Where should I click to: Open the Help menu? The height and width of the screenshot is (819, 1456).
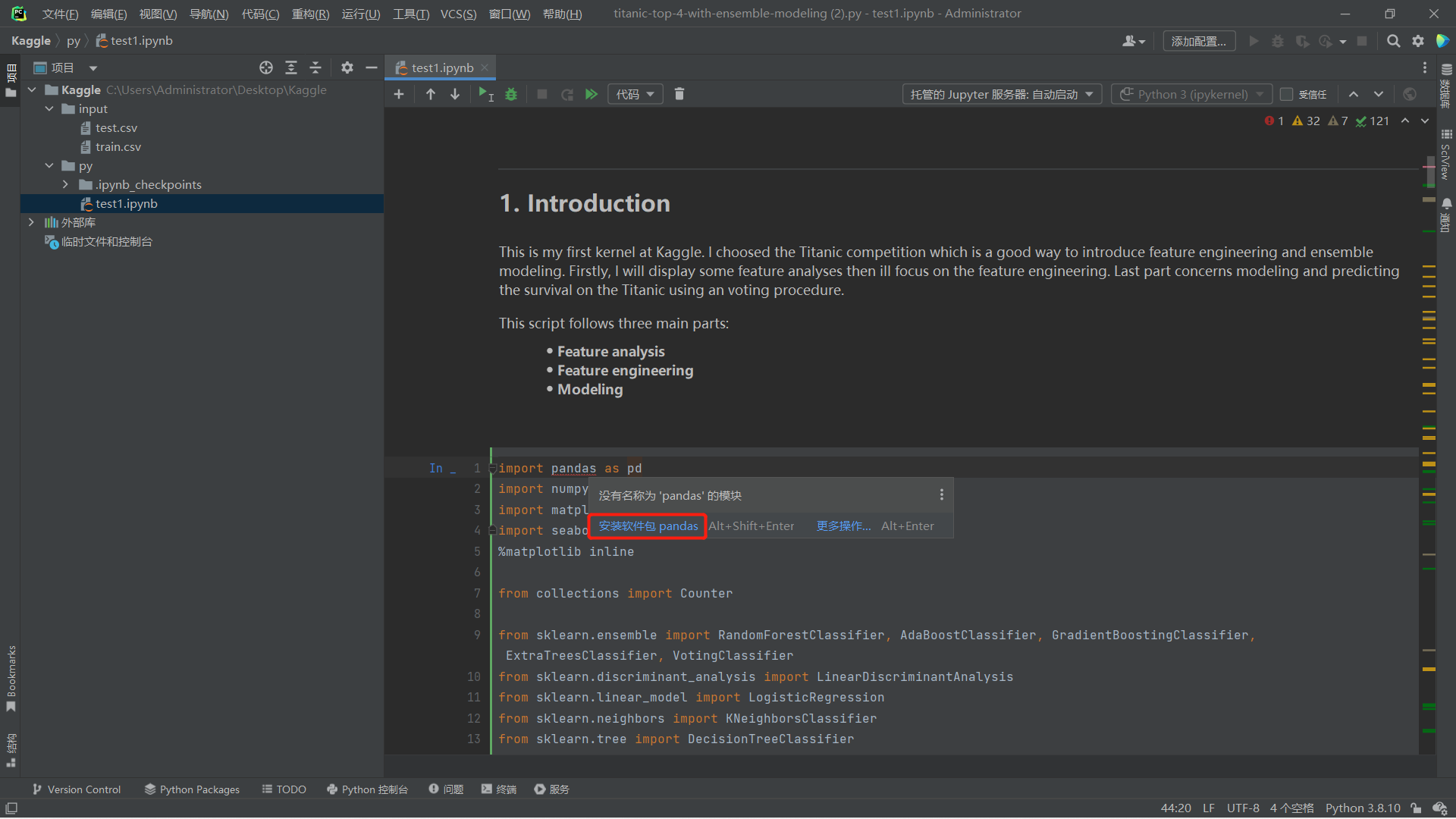point(562,14)
